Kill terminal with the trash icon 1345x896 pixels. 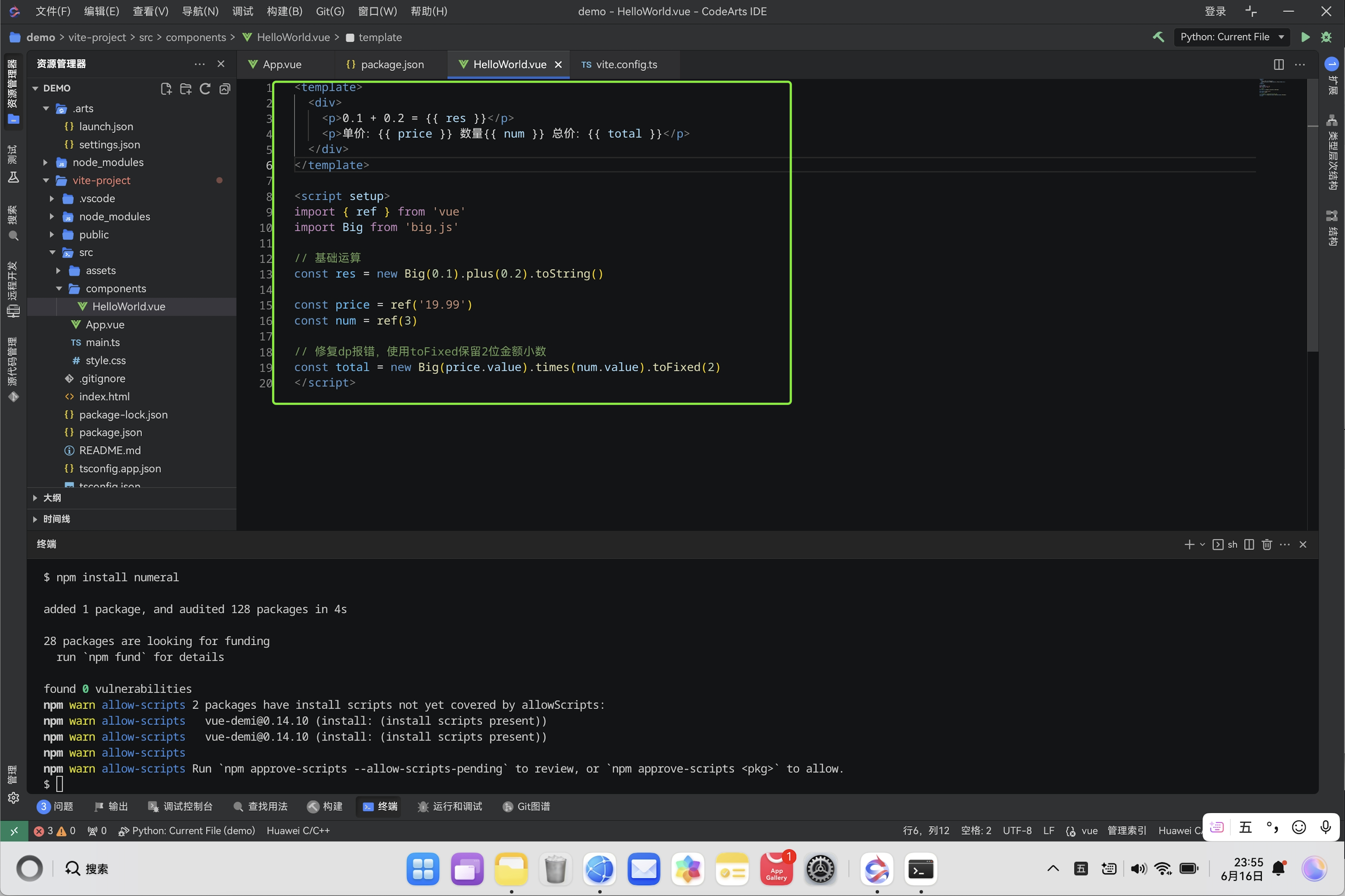tap(1267, 545)
